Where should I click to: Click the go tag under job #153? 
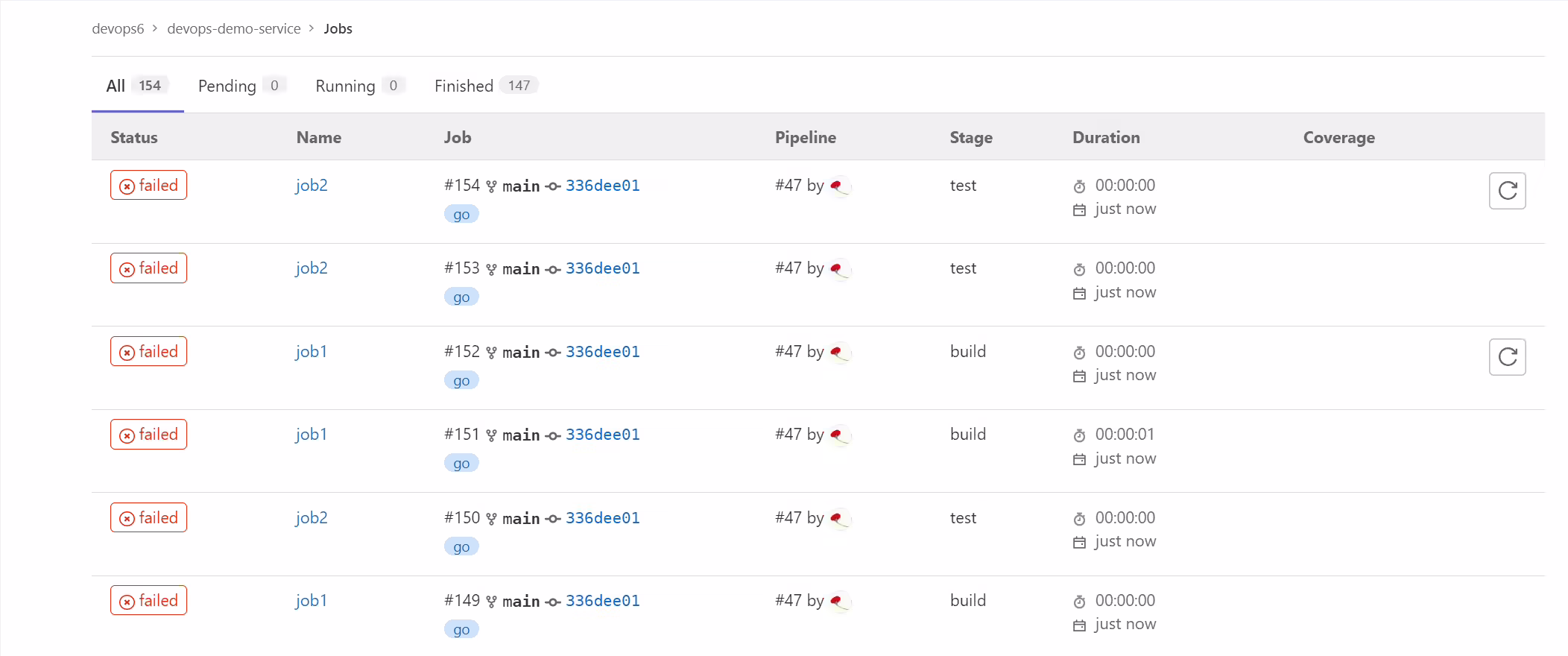click(x=461, y=297)
